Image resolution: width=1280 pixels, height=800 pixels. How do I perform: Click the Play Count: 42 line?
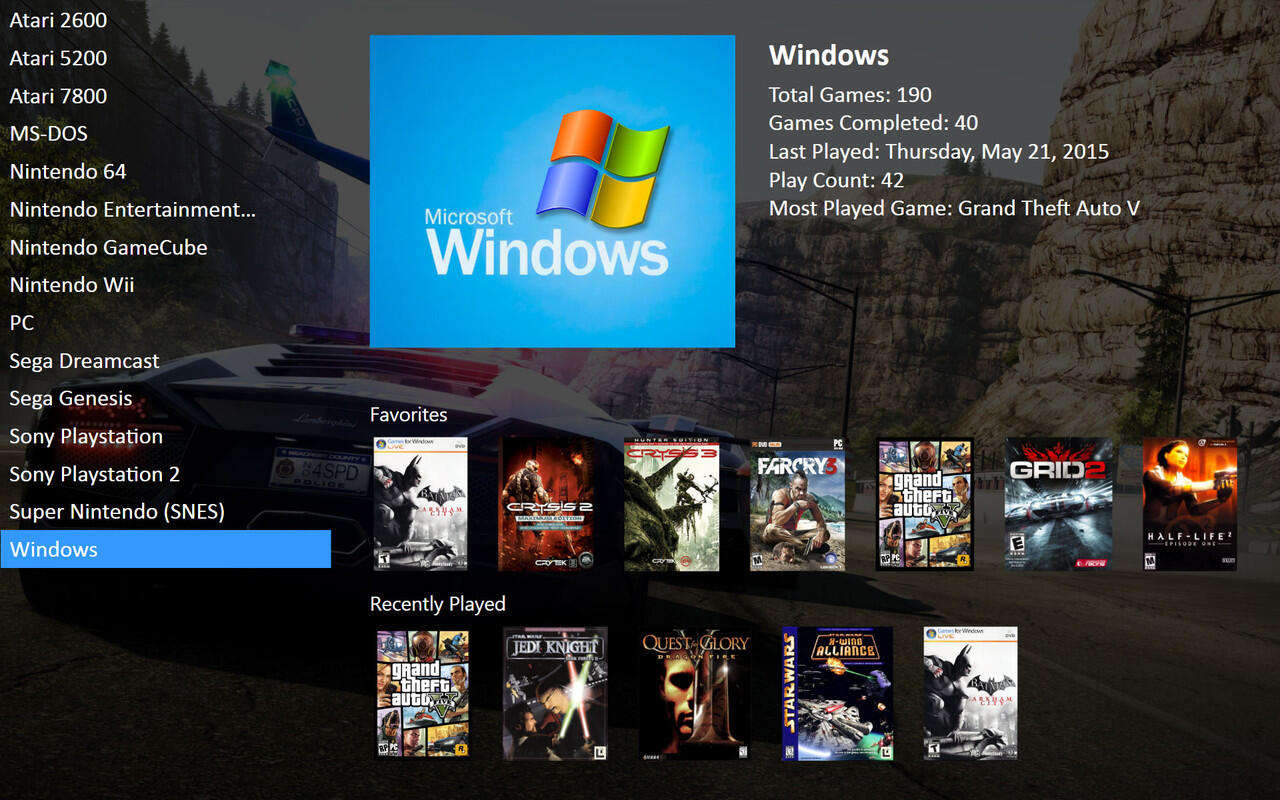pyautogui.click(x=836, y=180)
